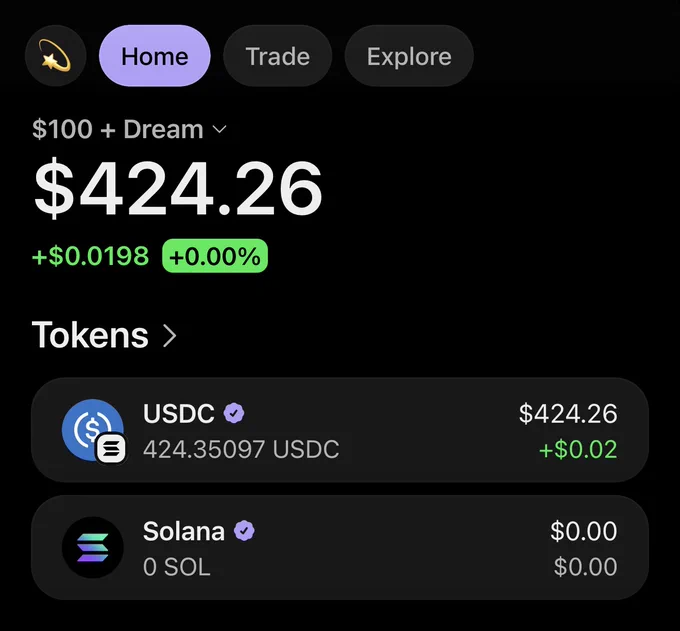The height and width of the screenshot is (631, 680).
Task: Expand the $100 + Dream account dropdown
Action: (129, 129)
